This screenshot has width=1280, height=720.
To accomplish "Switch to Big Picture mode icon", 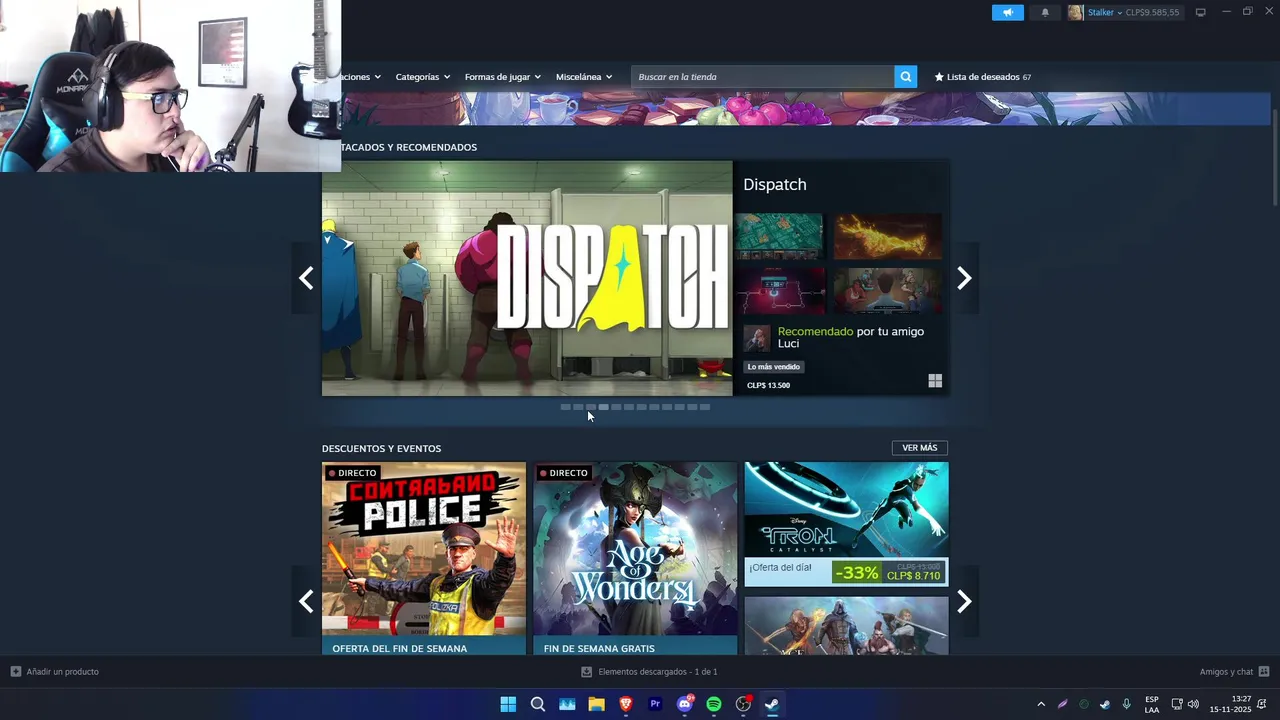I will (1200, 12).
